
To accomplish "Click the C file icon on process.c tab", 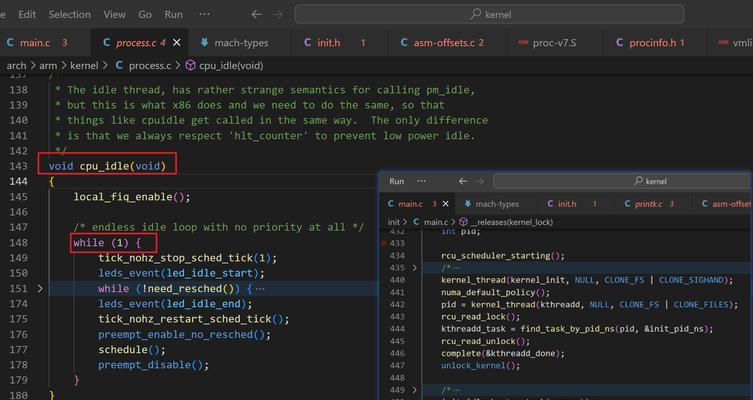I will click(107, 43).
